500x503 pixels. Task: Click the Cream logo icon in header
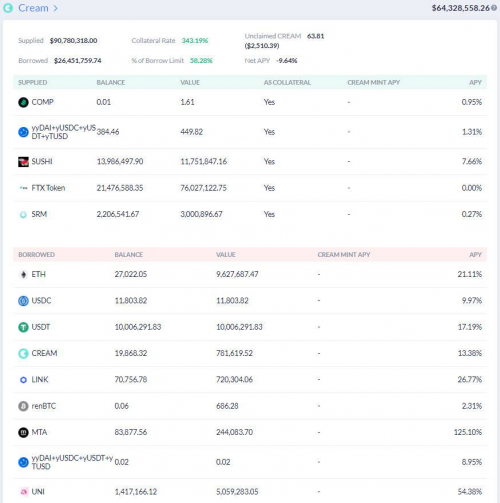click(8, 8)
